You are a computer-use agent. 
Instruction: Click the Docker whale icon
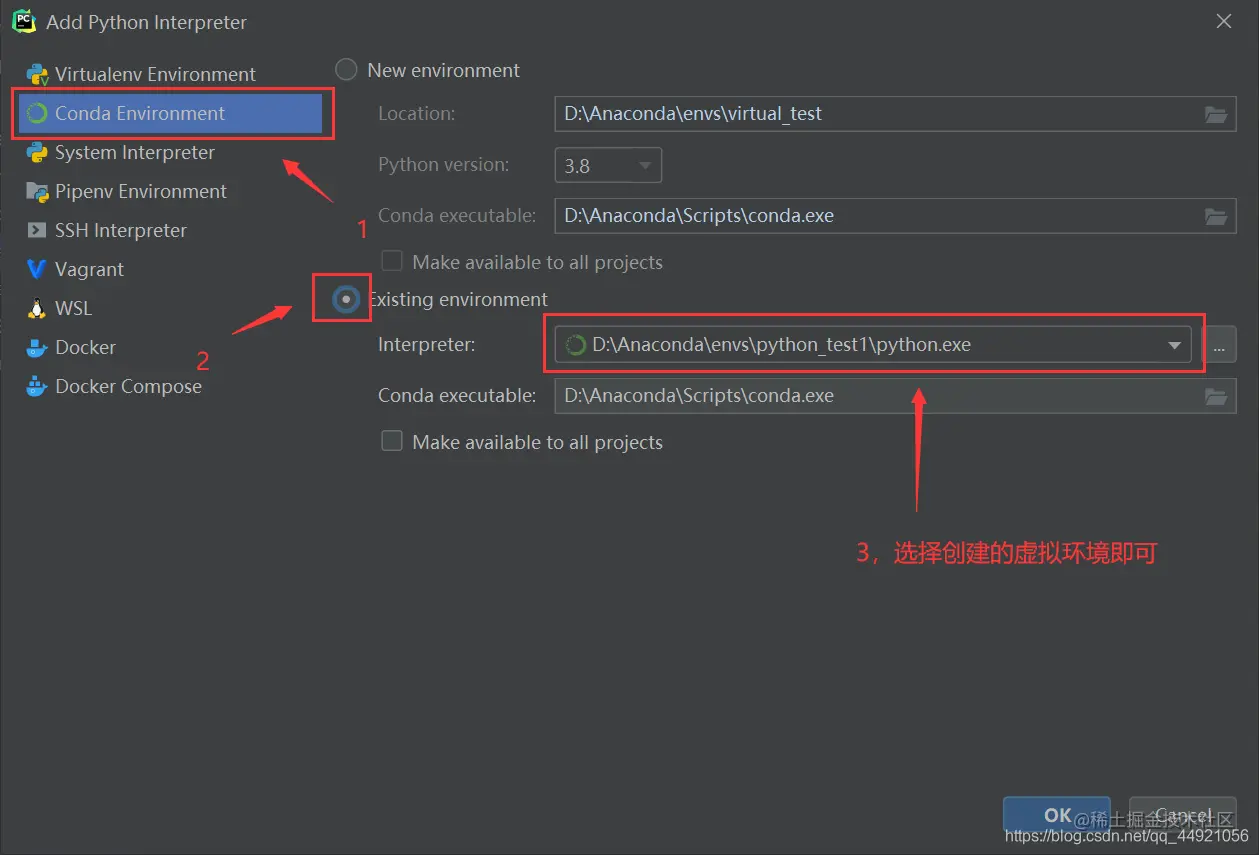click(x=37, y=347)
